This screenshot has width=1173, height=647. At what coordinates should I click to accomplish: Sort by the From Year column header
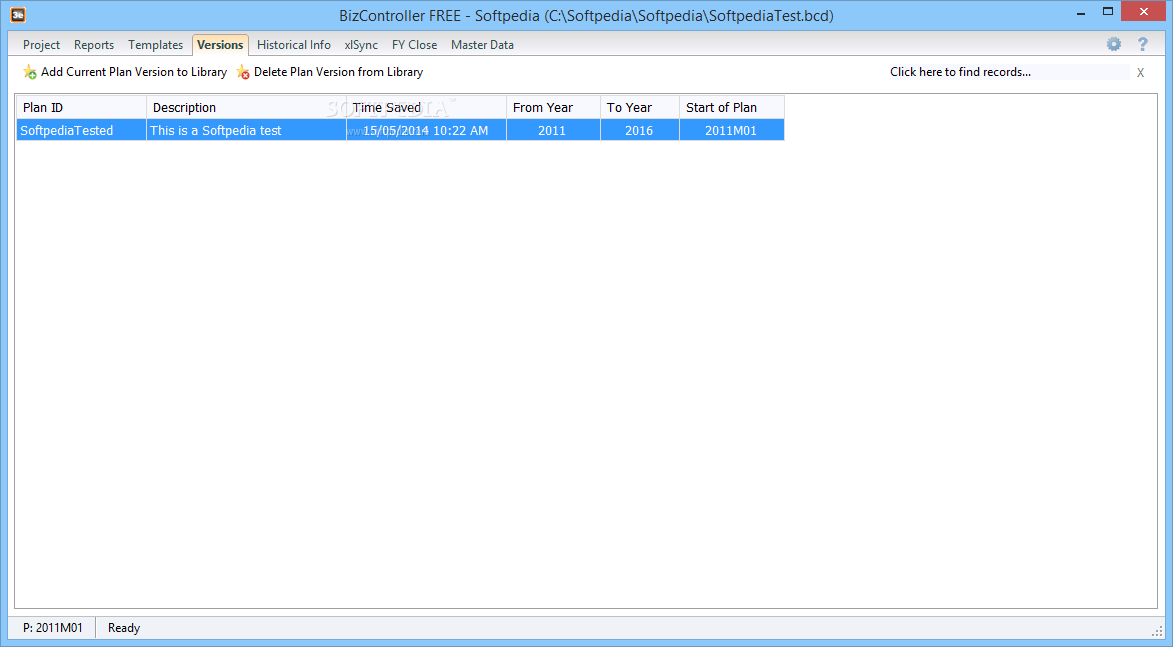[554, 108]
